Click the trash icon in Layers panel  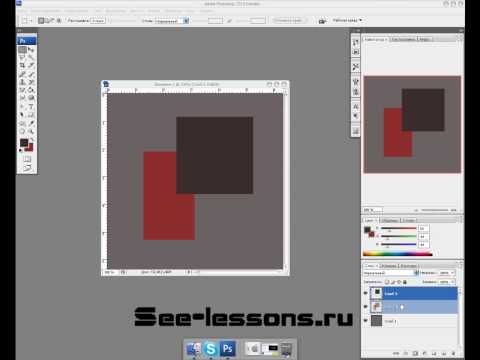453,353
